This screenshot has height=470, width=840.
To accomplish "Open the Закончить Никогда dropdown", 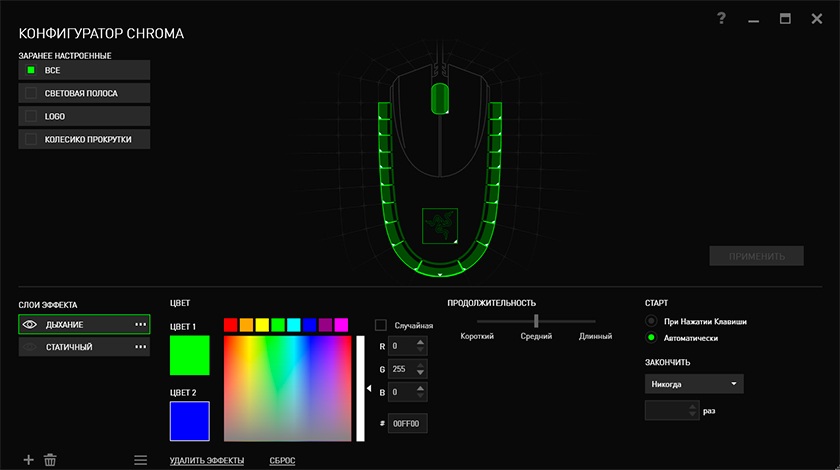I will click(694, 384).
